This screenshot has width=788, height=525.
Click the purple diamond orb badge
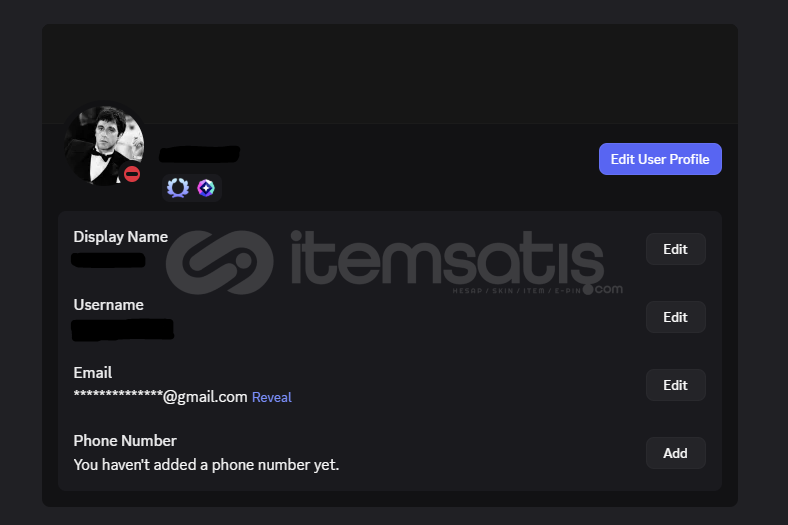point(206,188)
